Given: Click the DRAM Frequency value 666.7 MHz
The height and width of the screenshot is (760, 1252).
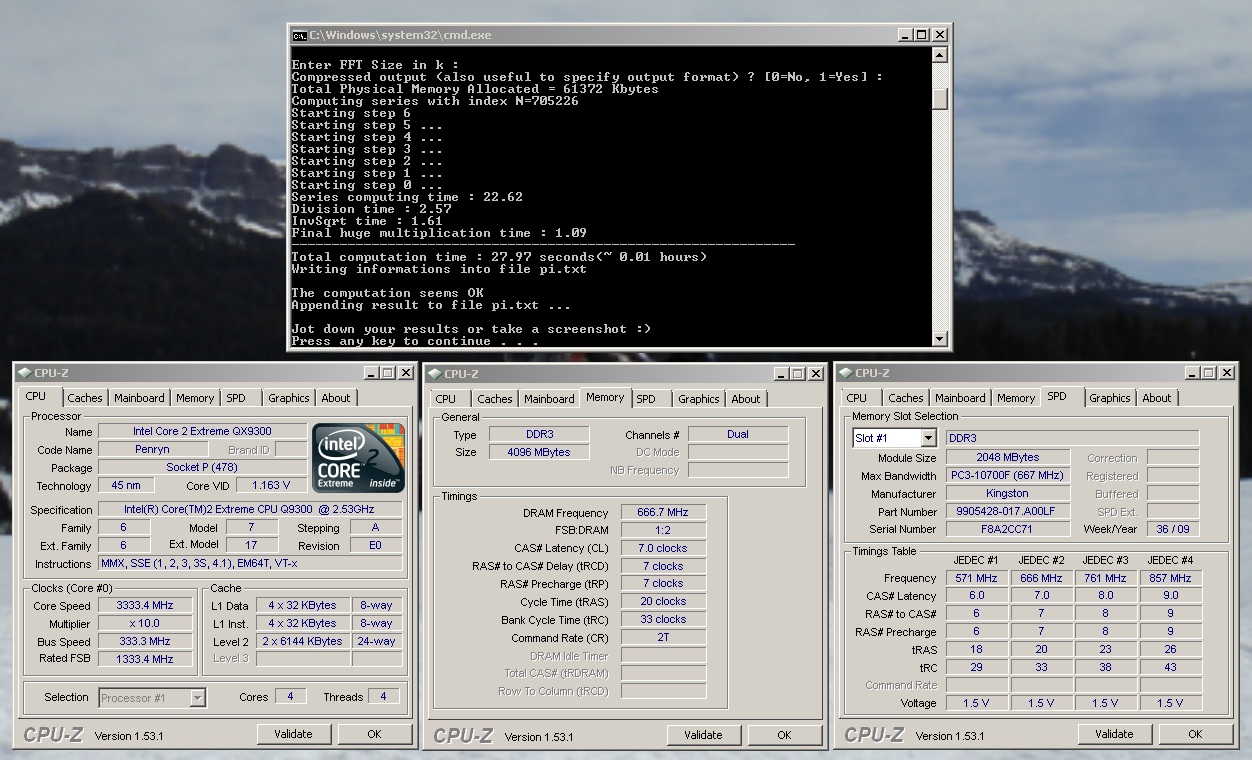Looking at the screenshot, I should pos(664,513).
